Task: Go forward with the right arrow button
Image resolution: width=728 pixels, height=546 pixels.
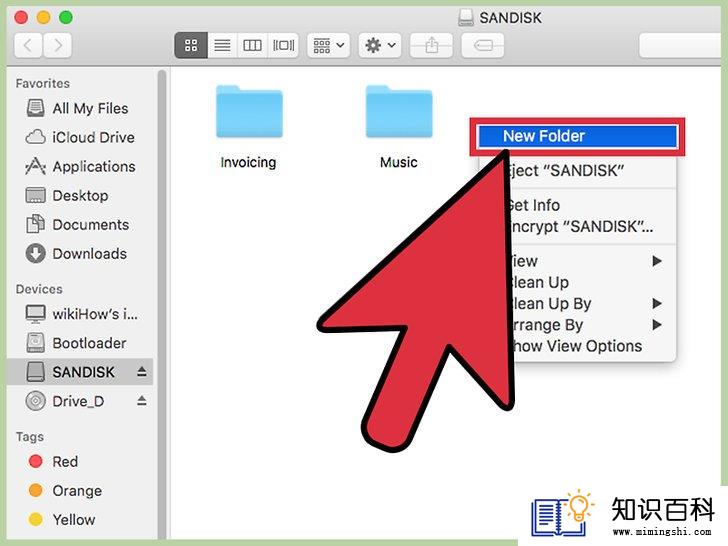Action: [58, 45]
